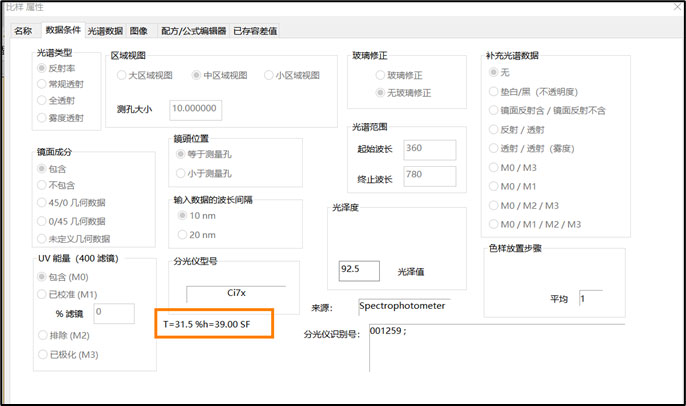The image size is (686, 406).
Task: Select the 已存容差值 tab
Action: coord(257,31)
